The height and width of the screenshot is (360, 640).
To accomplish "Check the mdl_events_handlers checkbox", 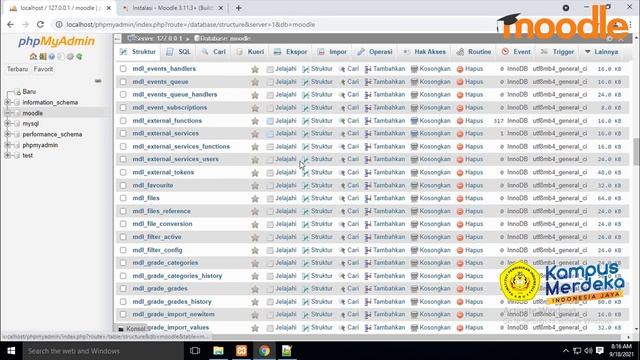I will [x=123, y=69].
